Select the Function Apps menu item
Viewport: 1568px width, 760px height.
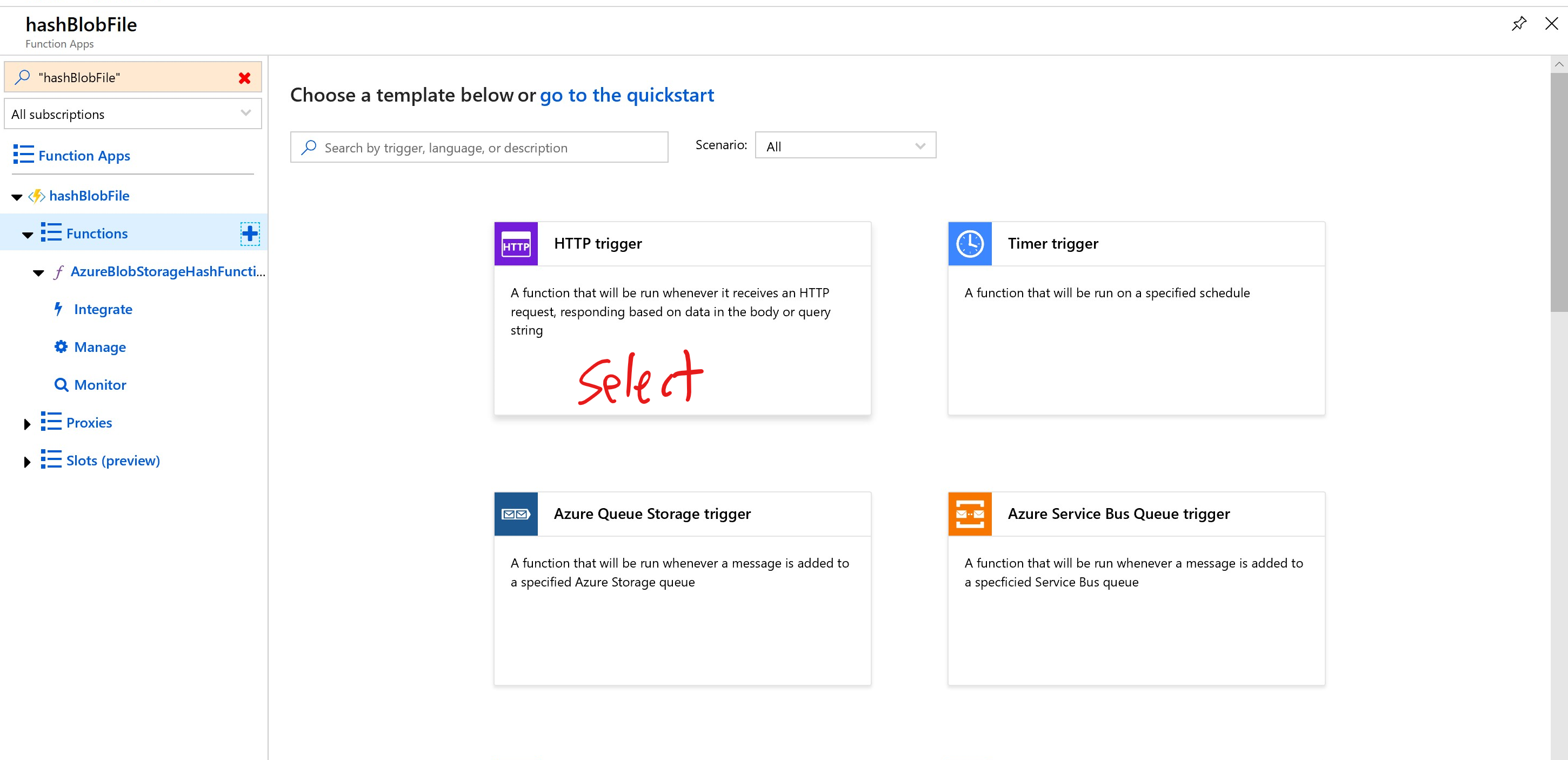pyautogui.click(x=84, y=156)
